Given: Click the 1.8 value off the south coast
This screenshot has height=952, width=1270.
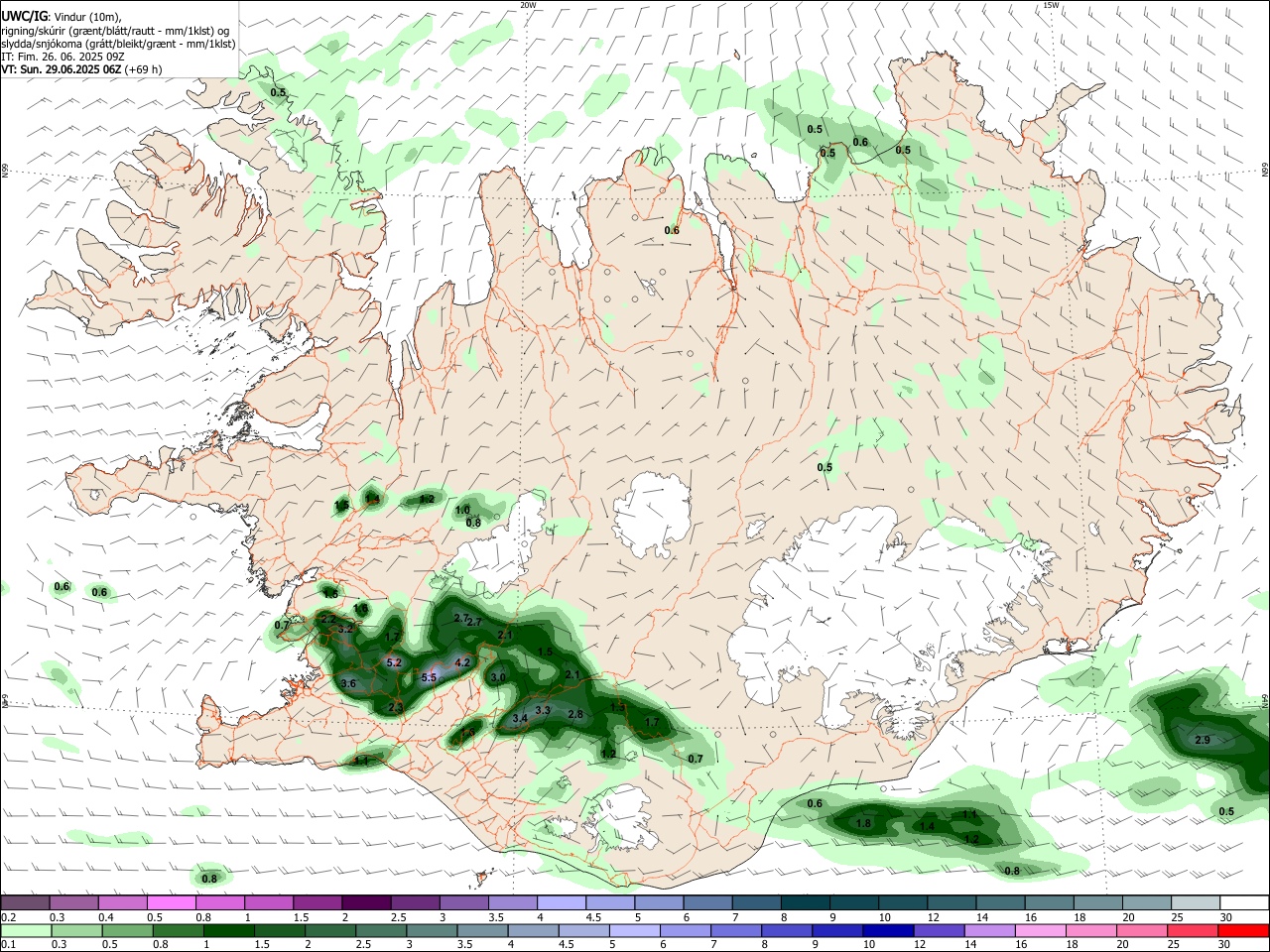Looking at the screenshot, I should 863,823.
